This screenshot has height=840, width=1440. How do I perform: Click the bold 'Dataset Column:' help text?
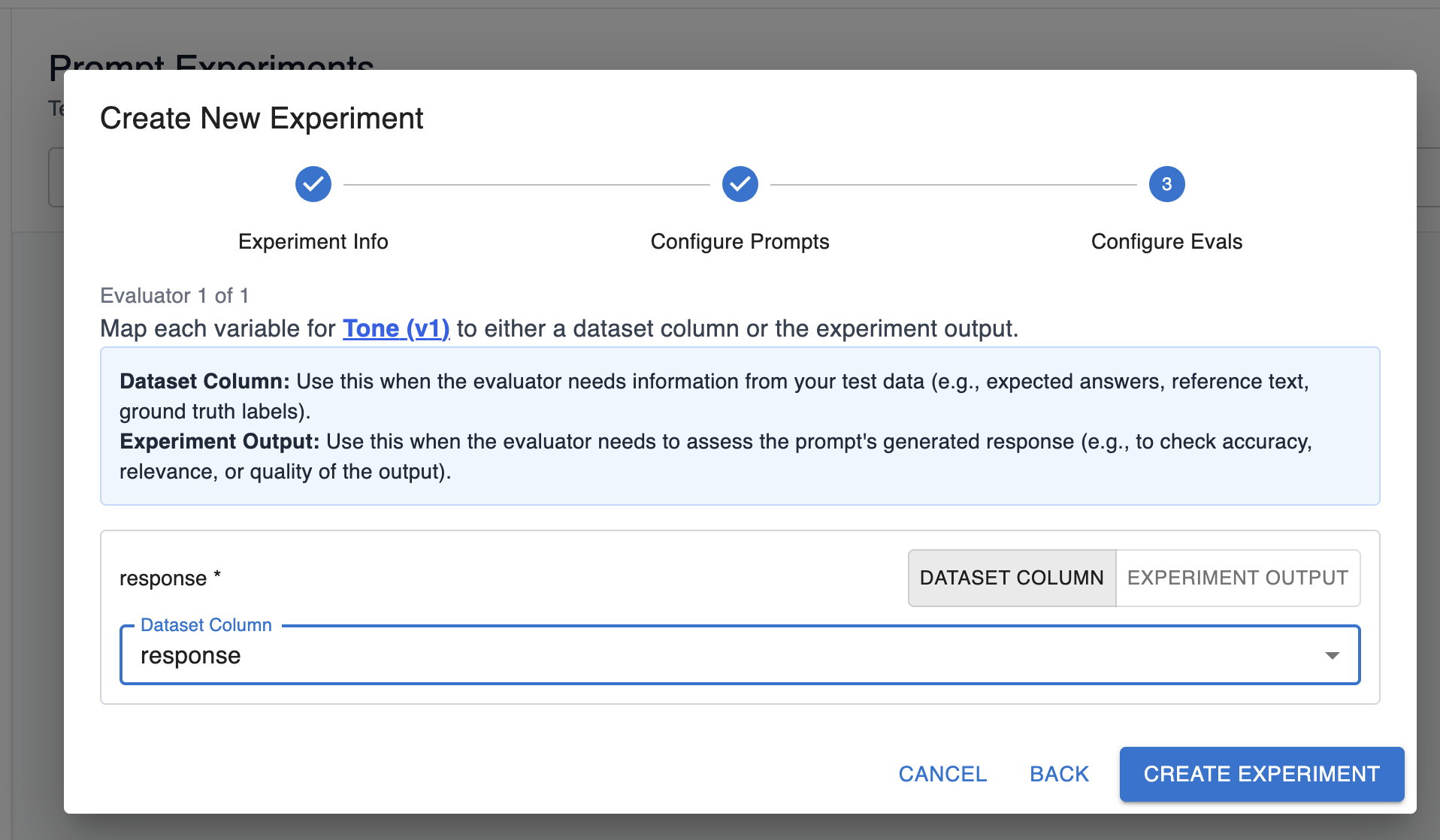point(204,381)
